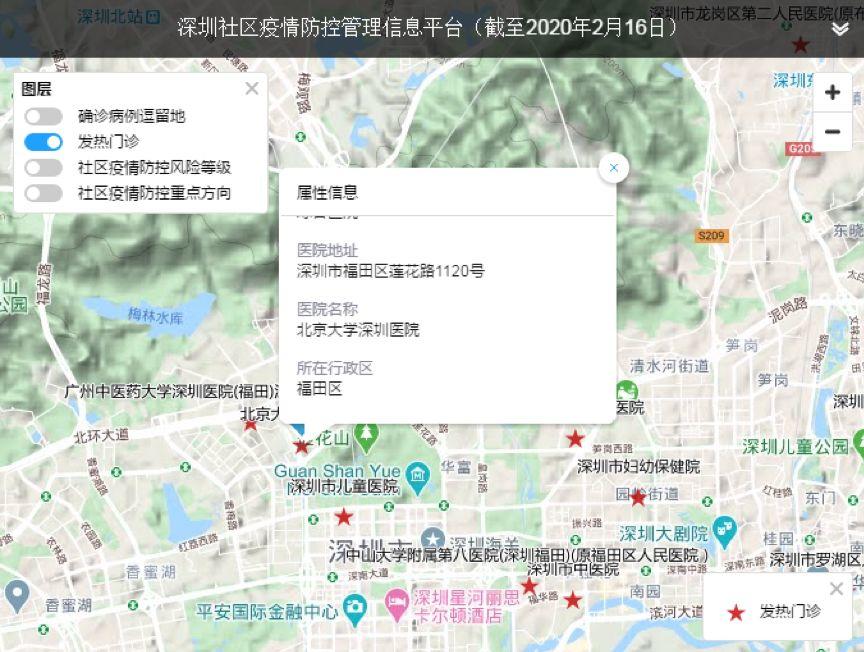
Task: Enable the 社区疫情防控重点方向 layer switch
Action: 44,193
